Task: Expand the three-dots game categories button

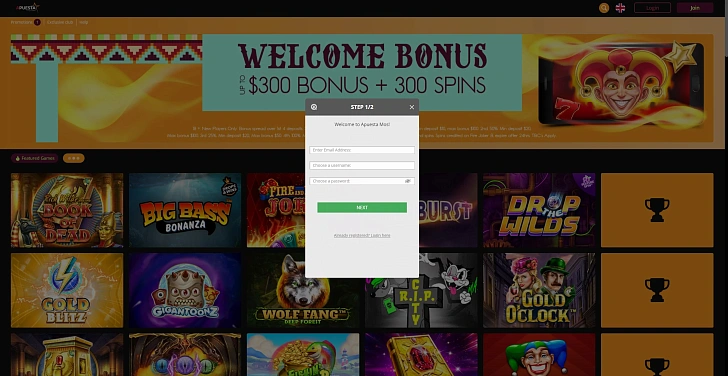Action: coord(74,158)
